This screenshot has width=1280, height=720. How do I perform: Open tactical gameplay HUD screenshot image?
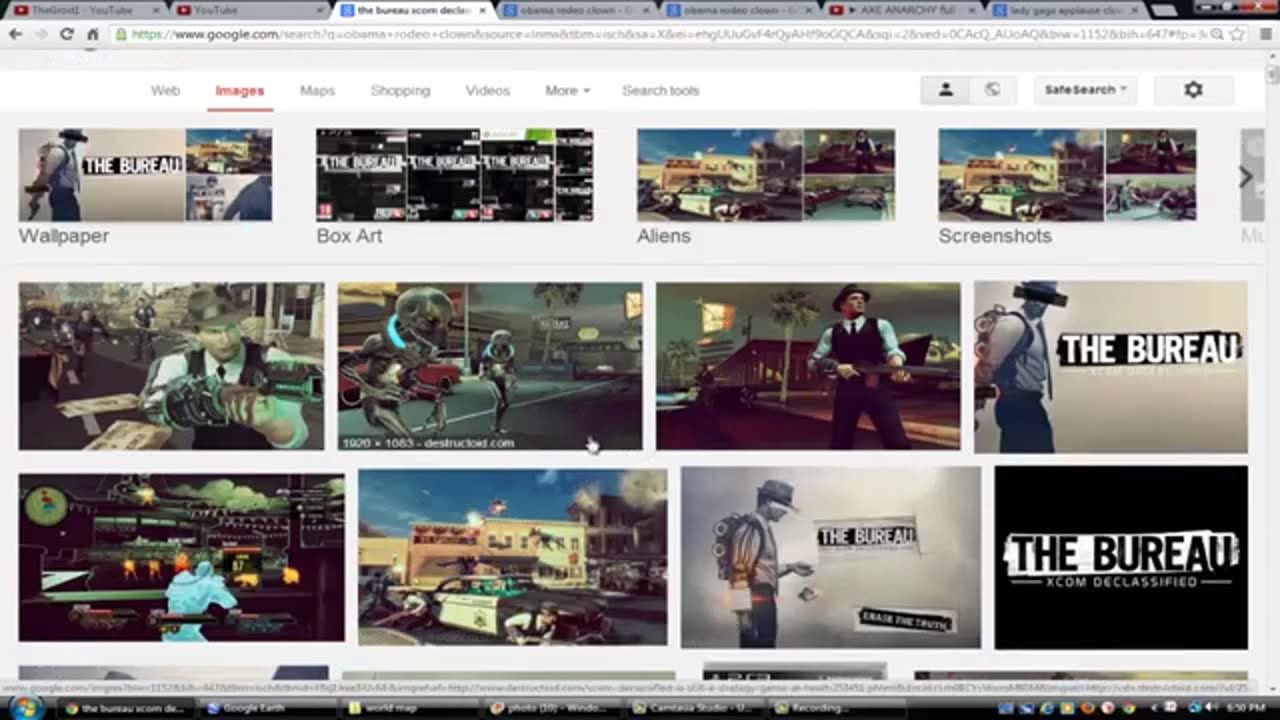coord(181,557)
